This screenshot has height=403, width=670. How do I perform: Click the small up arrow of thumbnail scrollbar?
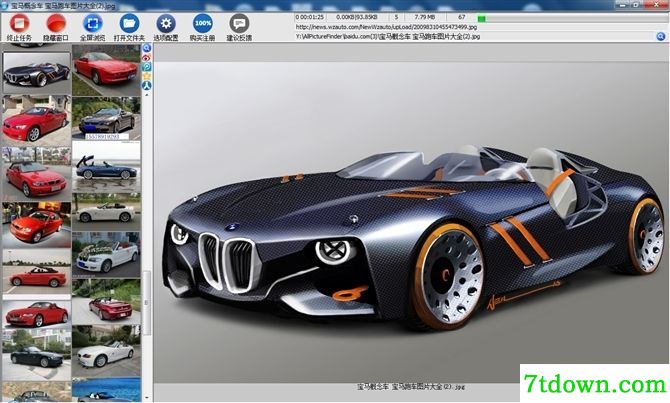147,95
